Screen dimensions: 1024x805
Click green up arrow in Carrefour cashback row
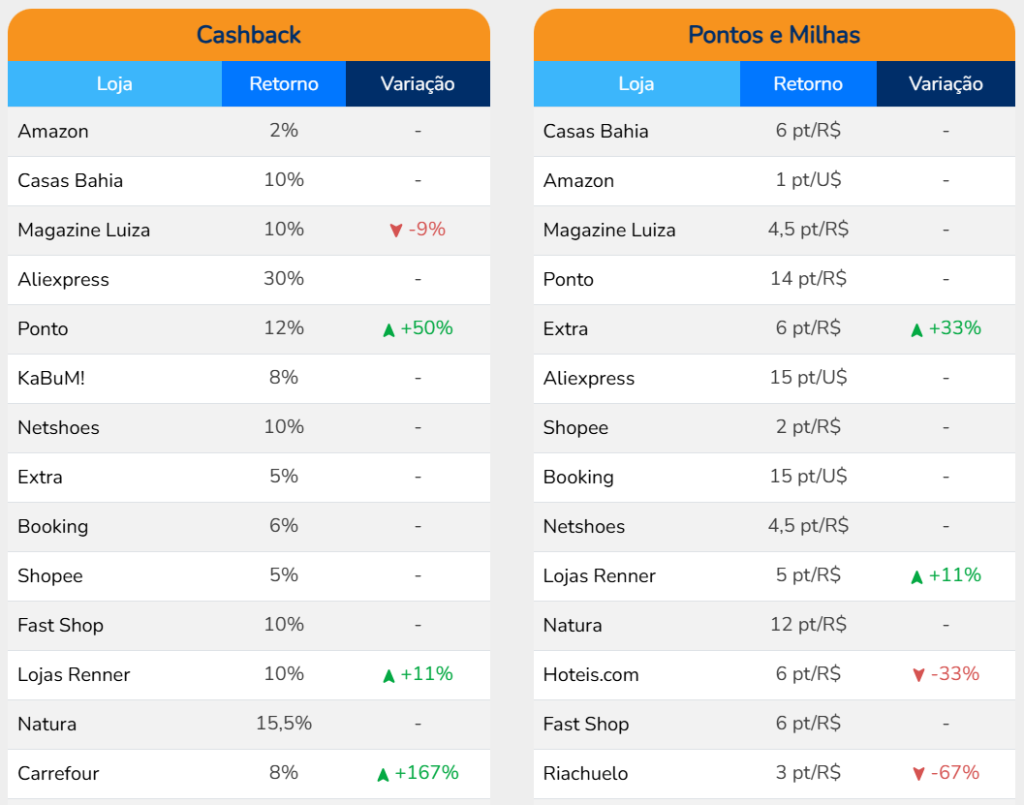coord(383,774)
